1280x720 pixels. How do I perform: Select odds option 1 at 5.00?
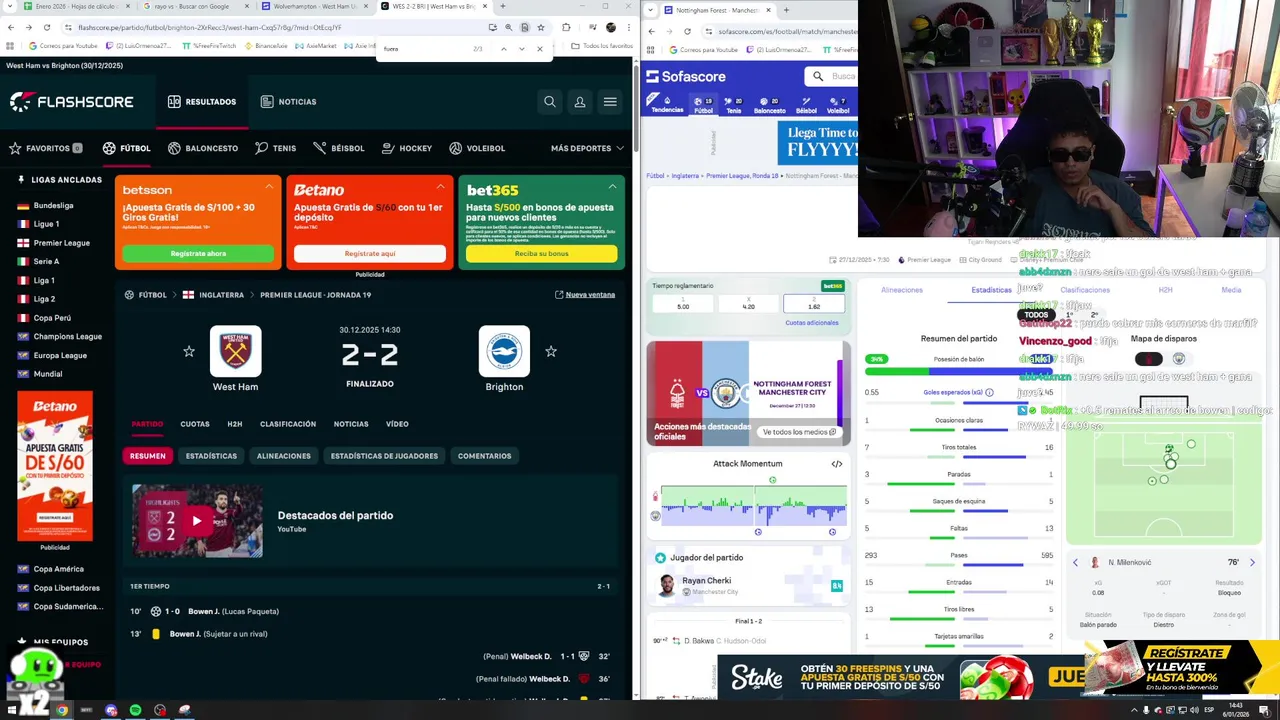683,303
